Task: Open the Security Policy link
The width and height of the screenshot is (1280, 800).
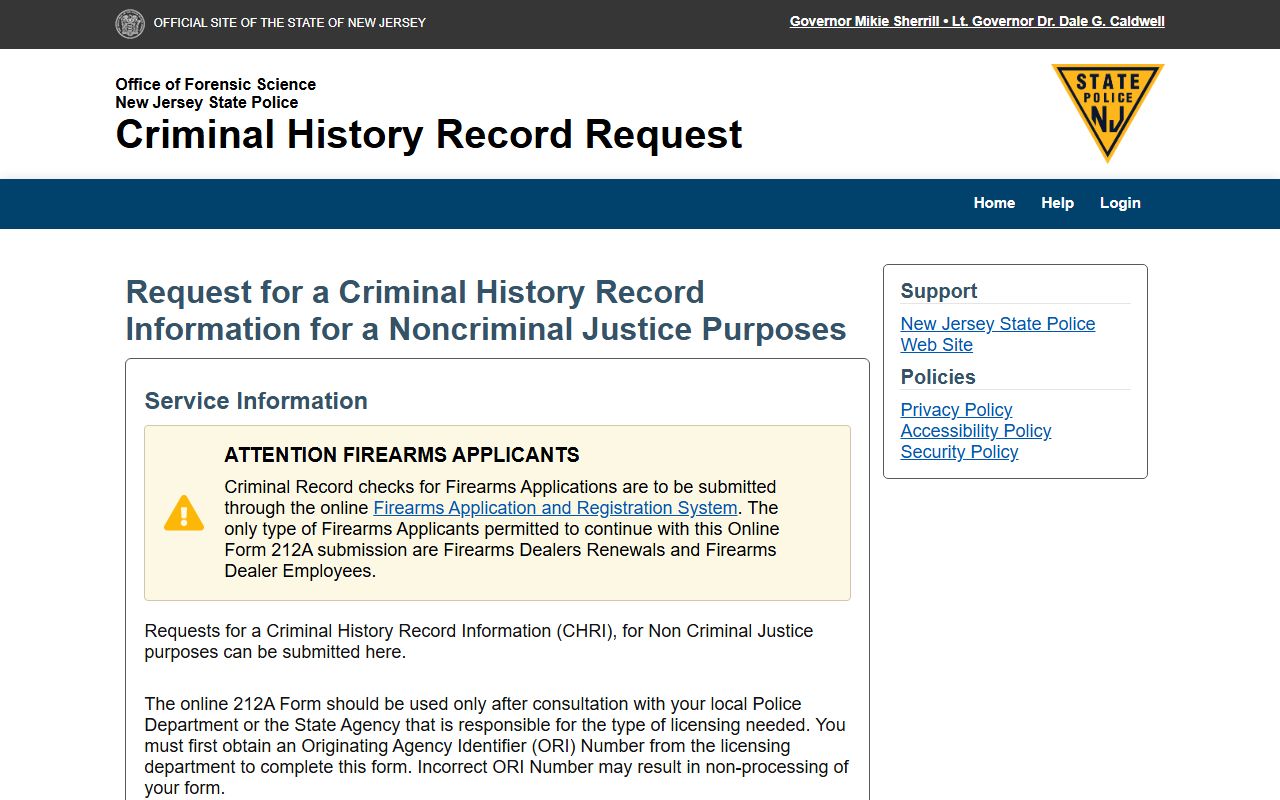Action: pos(959,452)
